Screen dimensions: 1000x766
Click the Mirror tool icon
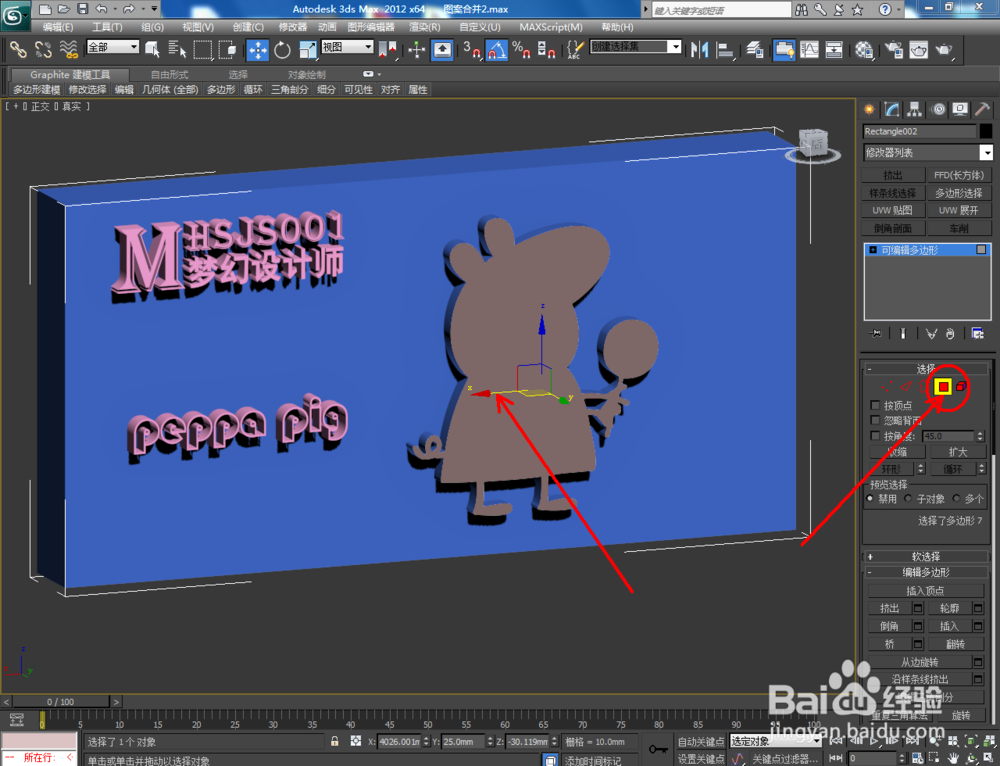click(x=700, y=49)
